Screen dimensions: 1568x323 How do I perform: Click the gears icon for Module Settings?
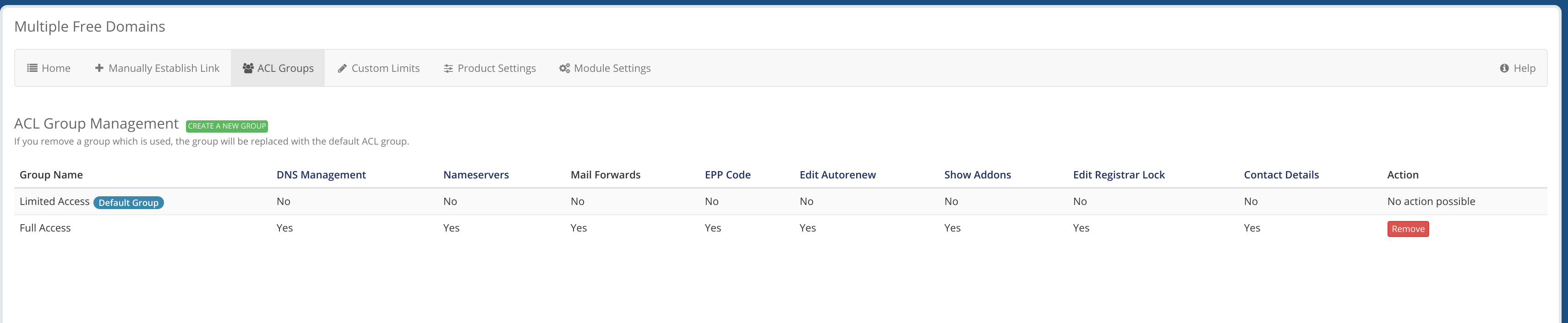click(565, 68)
